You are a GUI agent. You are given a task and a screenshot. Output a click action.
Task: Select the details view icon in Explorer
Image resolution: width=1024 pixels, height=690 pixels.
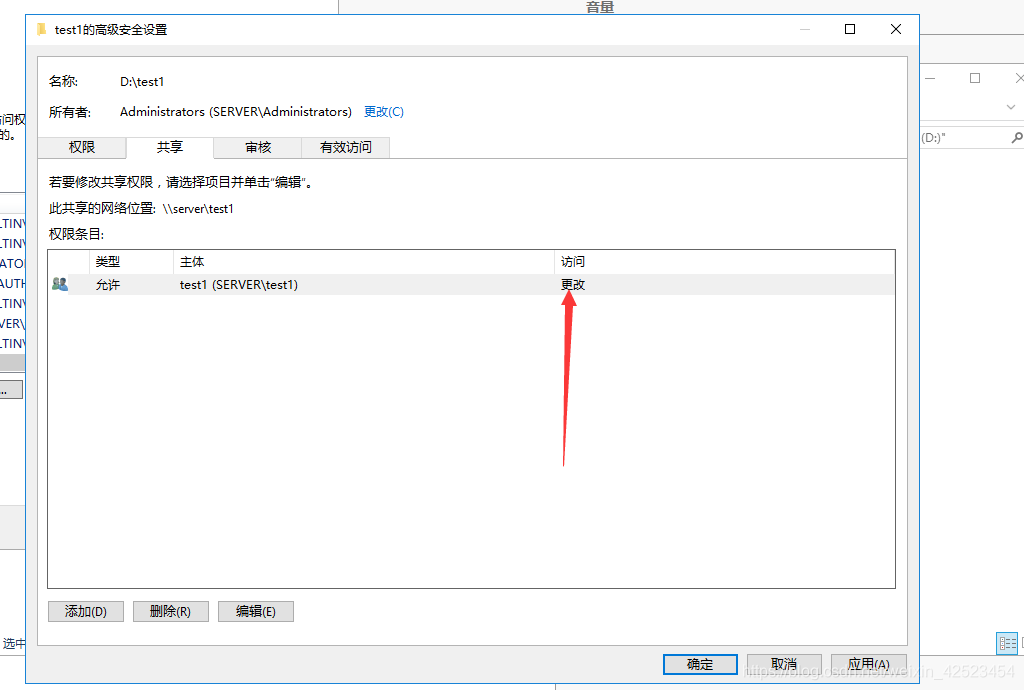click(x=1007, y=643)
